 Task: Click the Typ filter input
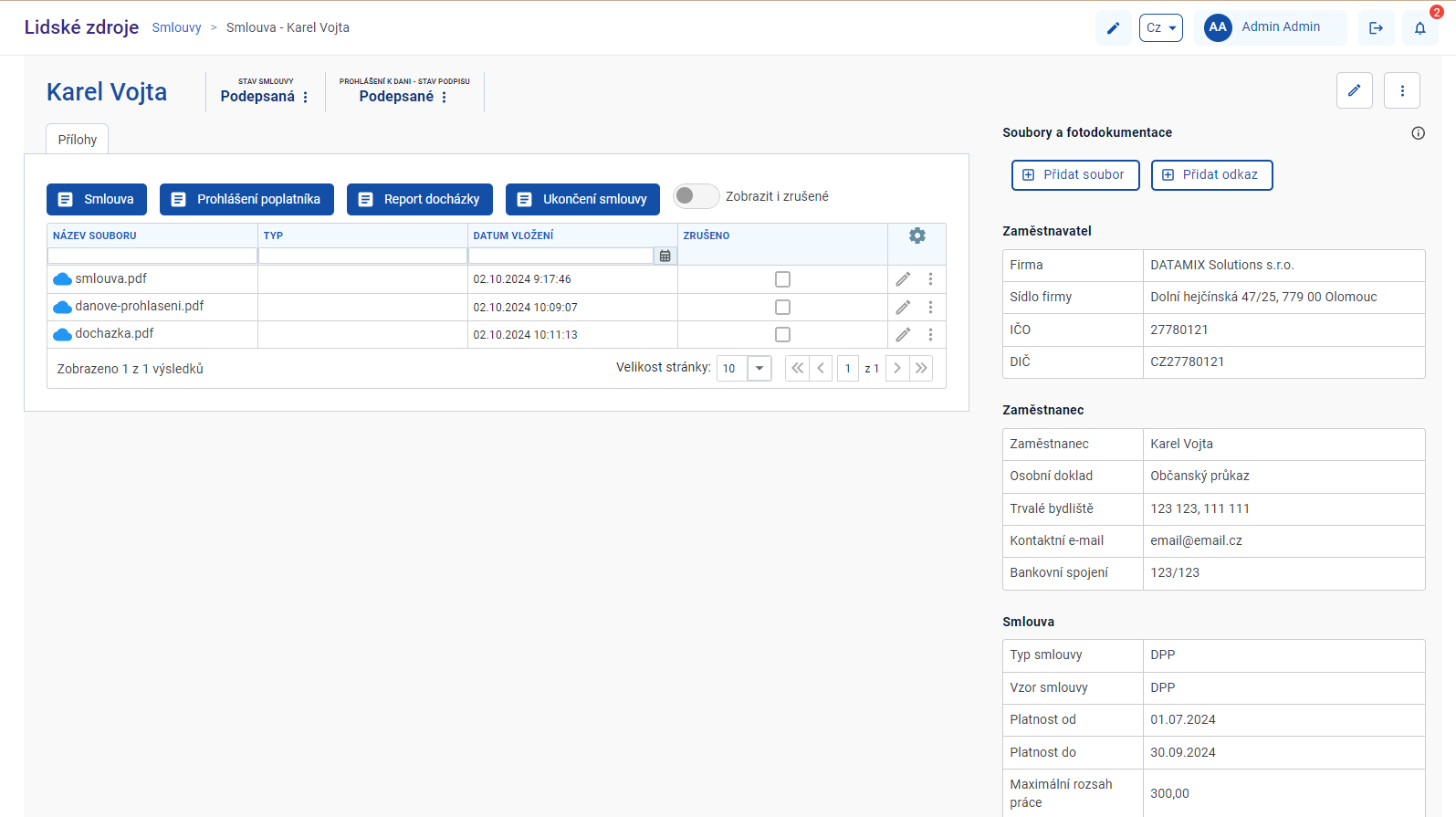362,257
